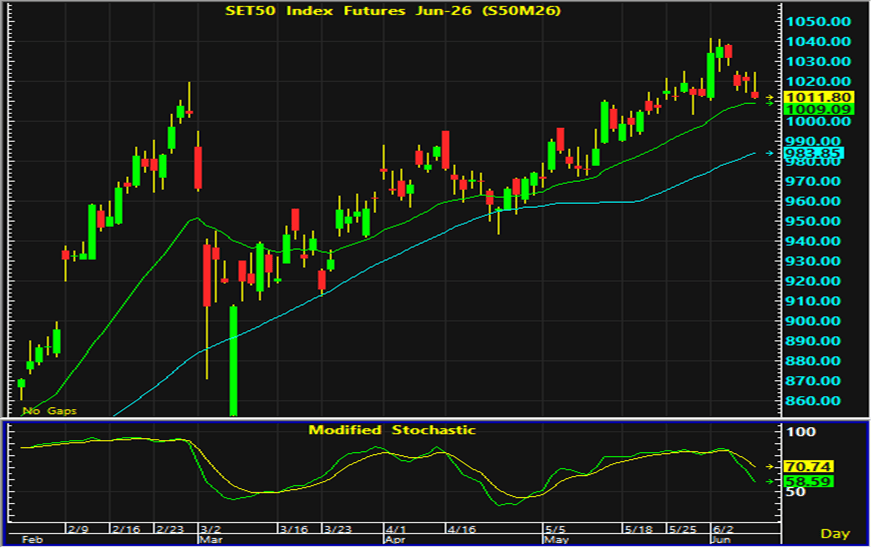The image size is (872, 548).
Task: Click the stochastic scale label 50
Action: pyautogui.click(x=796, y=492)
